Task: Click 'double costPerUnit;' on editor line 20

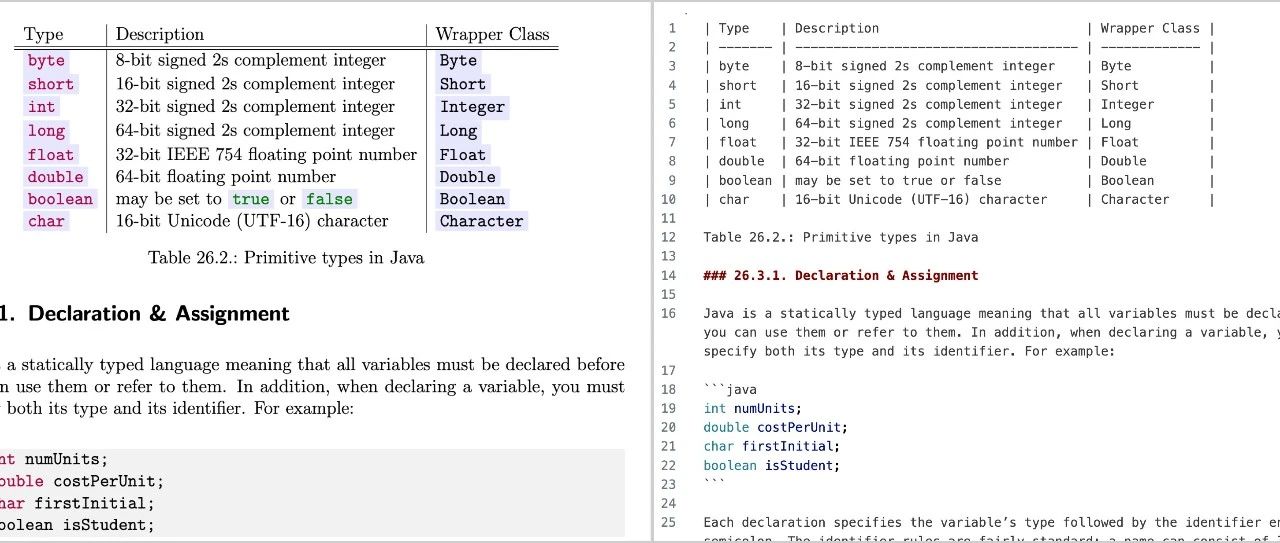Action: coord(776,427)
